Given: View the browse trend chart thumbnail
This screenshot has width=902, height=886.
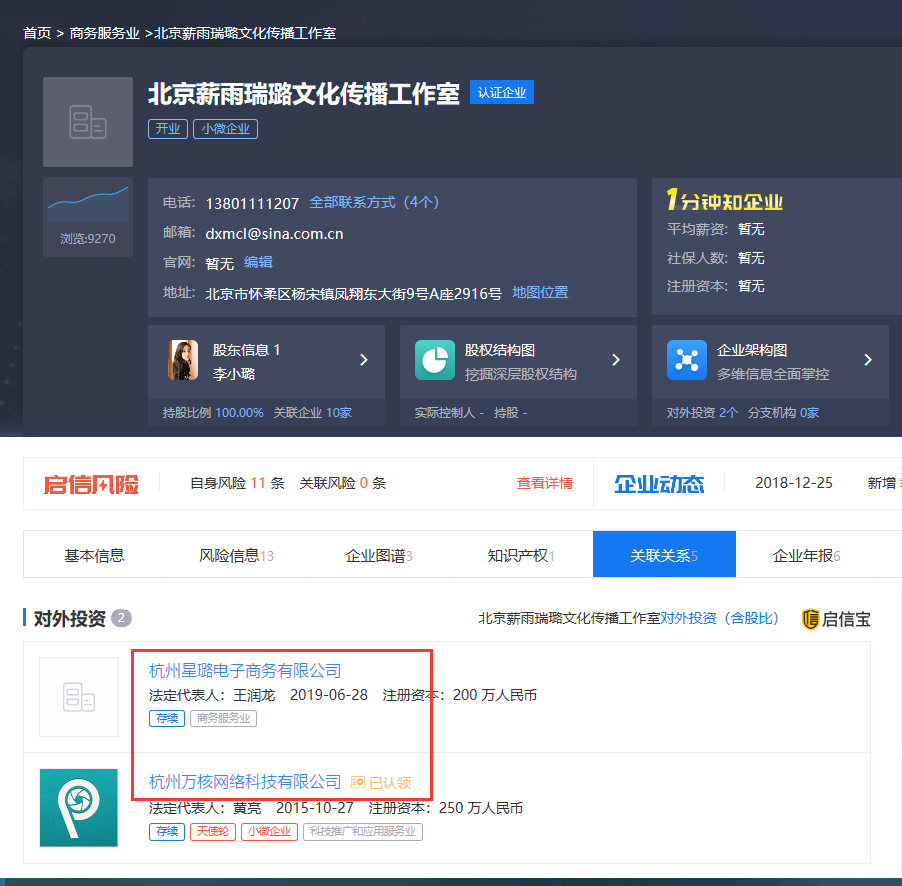Looking at the screenshot, I should (x=88, y=204).
